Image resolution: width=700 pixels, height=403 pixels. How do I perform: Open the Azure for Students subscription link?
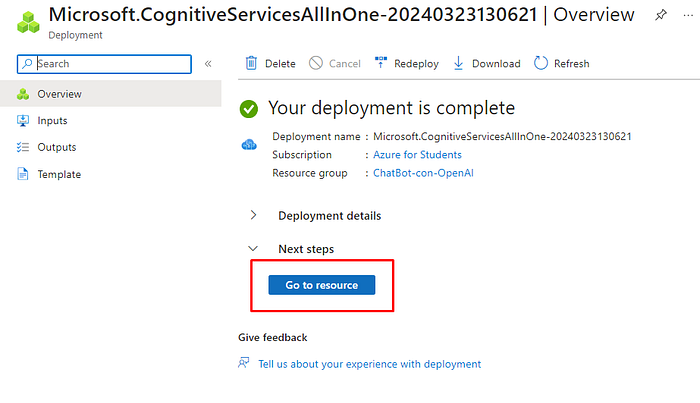pos(417,154)
